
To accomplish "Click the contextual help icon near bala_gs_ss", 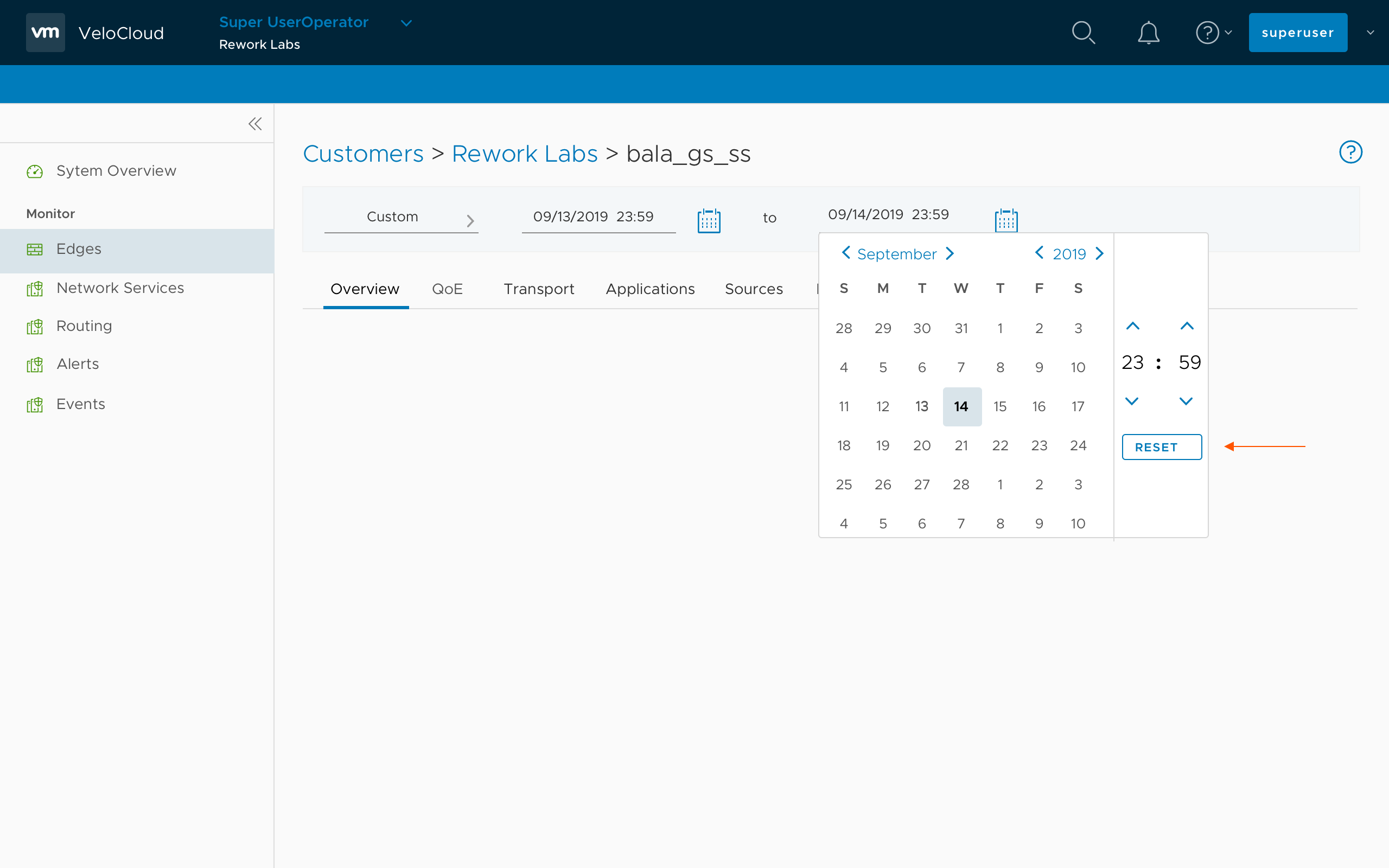I will (1350, 151).
